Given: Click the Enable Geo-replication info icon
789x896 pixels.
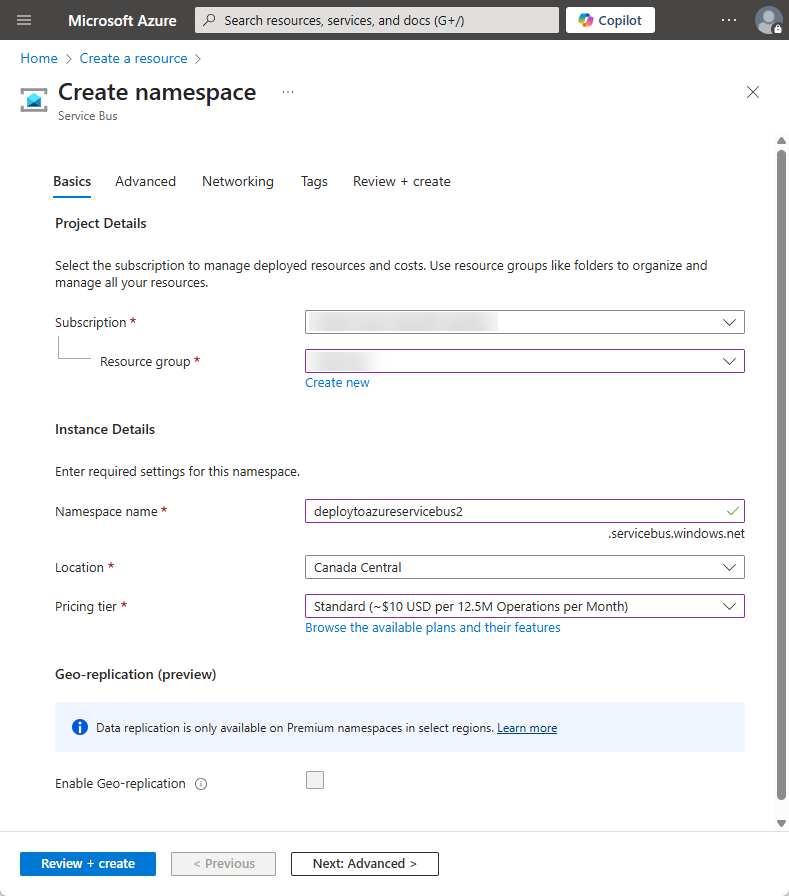Looking at the screenshot, I should [x=201, y=784].
